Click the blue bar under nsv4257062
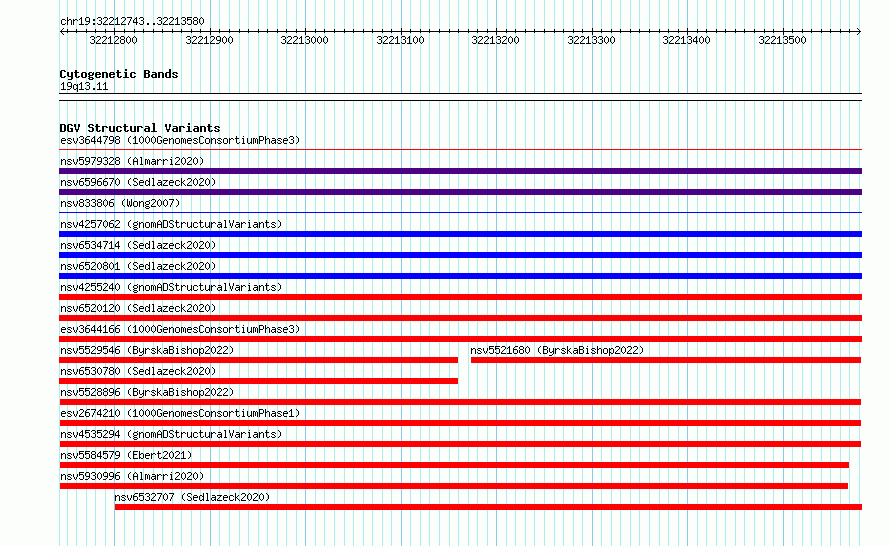The width and height of the screenshot is (890, 546). (x=460, y=234)
